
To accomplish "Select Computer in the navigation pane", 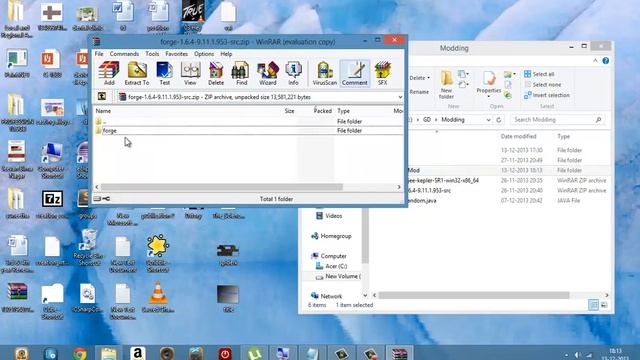I will 329,256.
